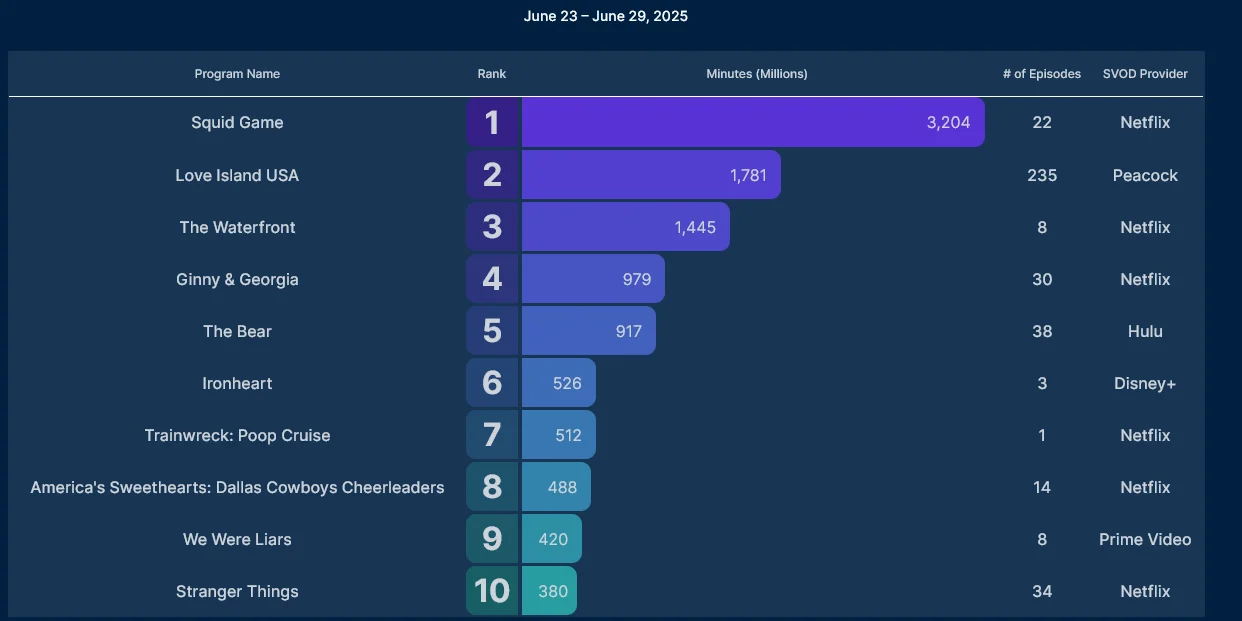Select the rank 2 number badge

pyautogui.click(x=492, y=175)
